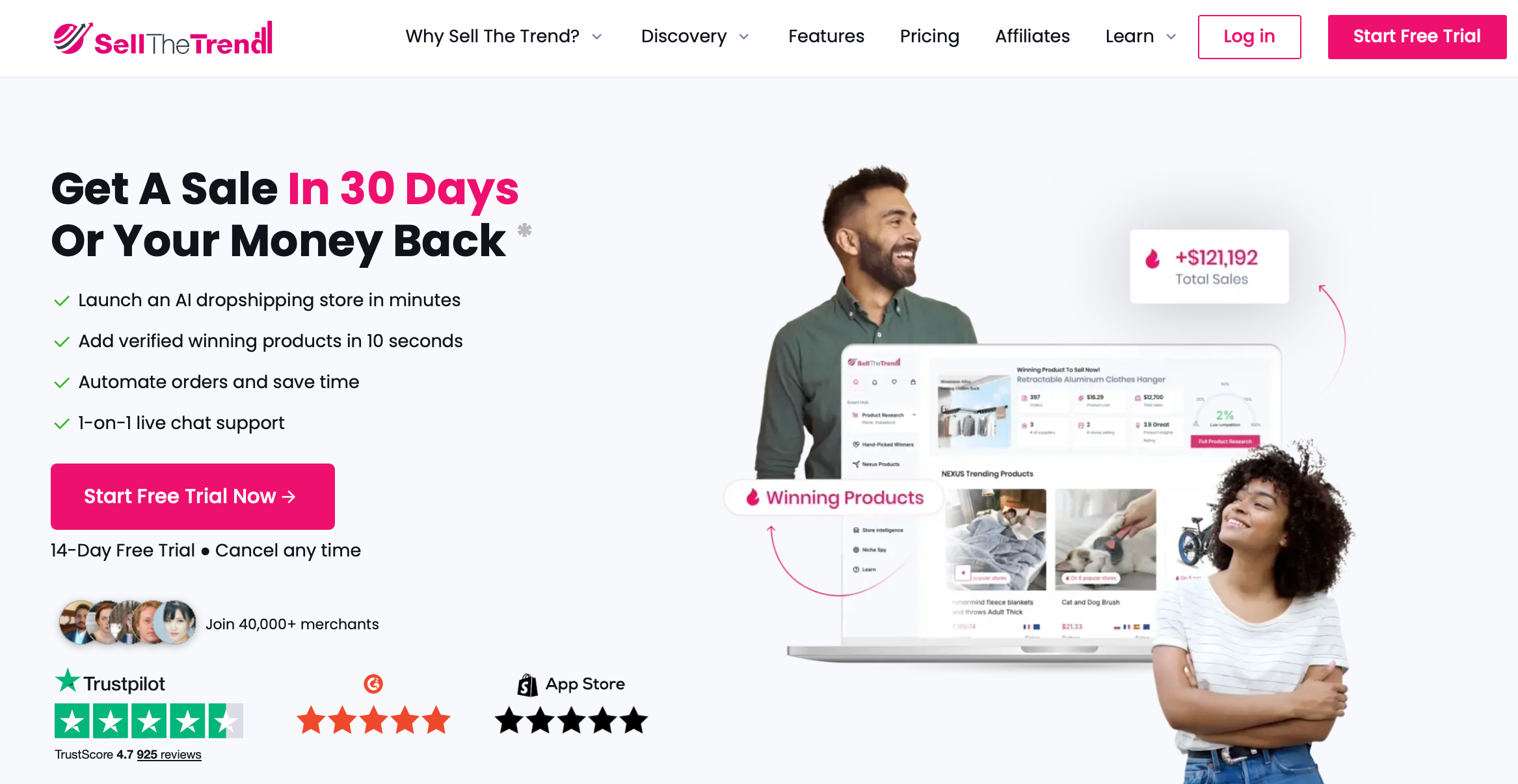Click the Log in button
The image size is (1518, 784).
point(1249,37)
